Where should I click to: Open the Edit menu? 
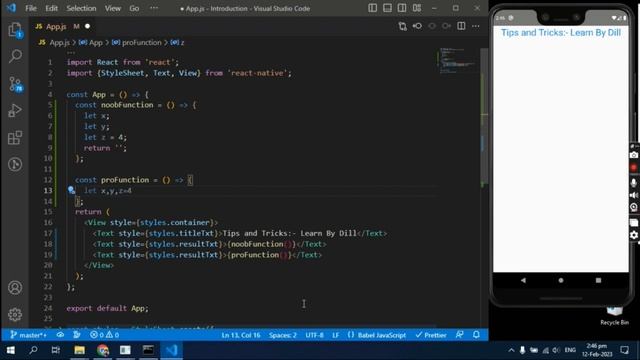click(51, 8)
